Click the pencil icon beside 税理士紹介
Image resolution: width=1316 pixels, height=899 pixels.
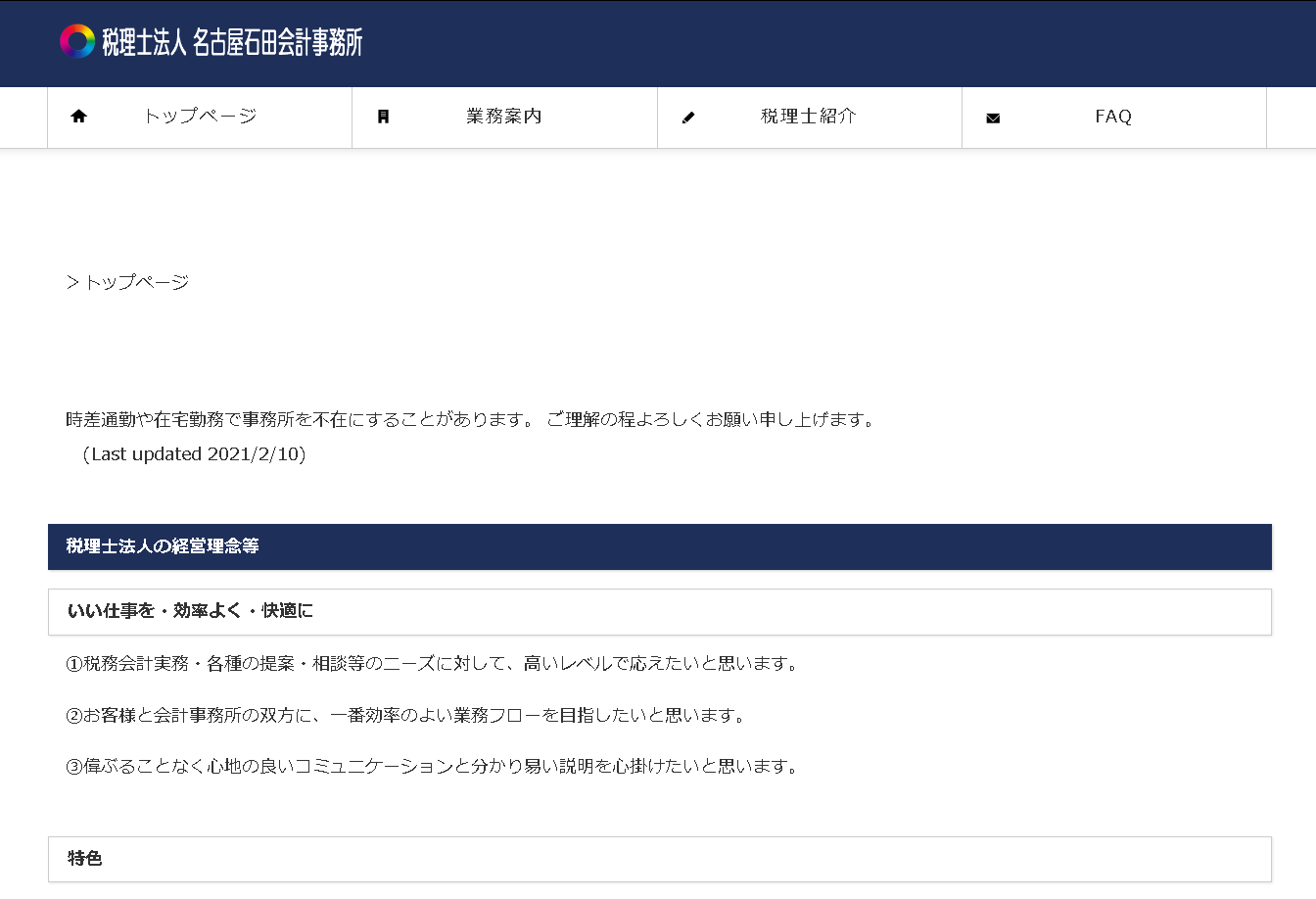point(688,116)
